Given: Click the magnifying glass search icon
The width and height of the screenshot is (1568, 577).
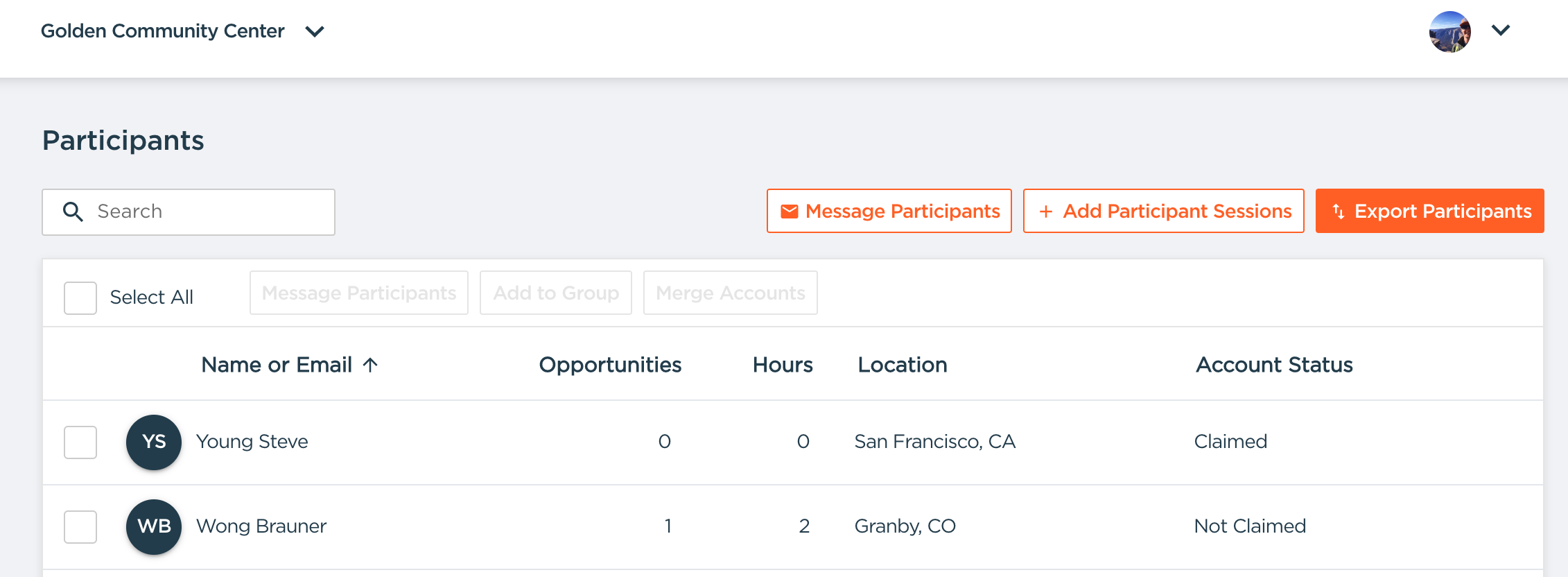Looking at the screenshot, I should [x=73, y=212].
